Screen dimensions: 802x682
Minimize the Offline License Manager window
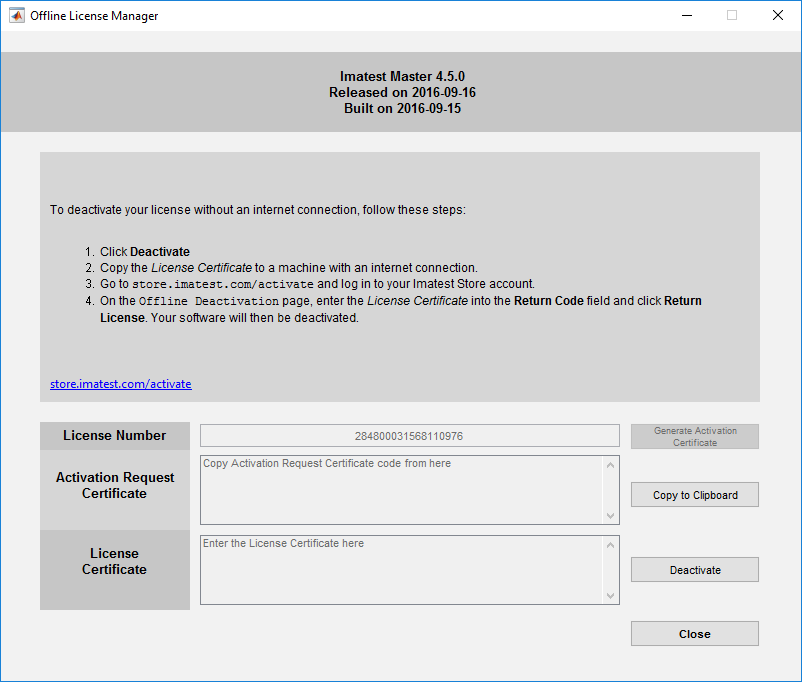coord(687,15)
